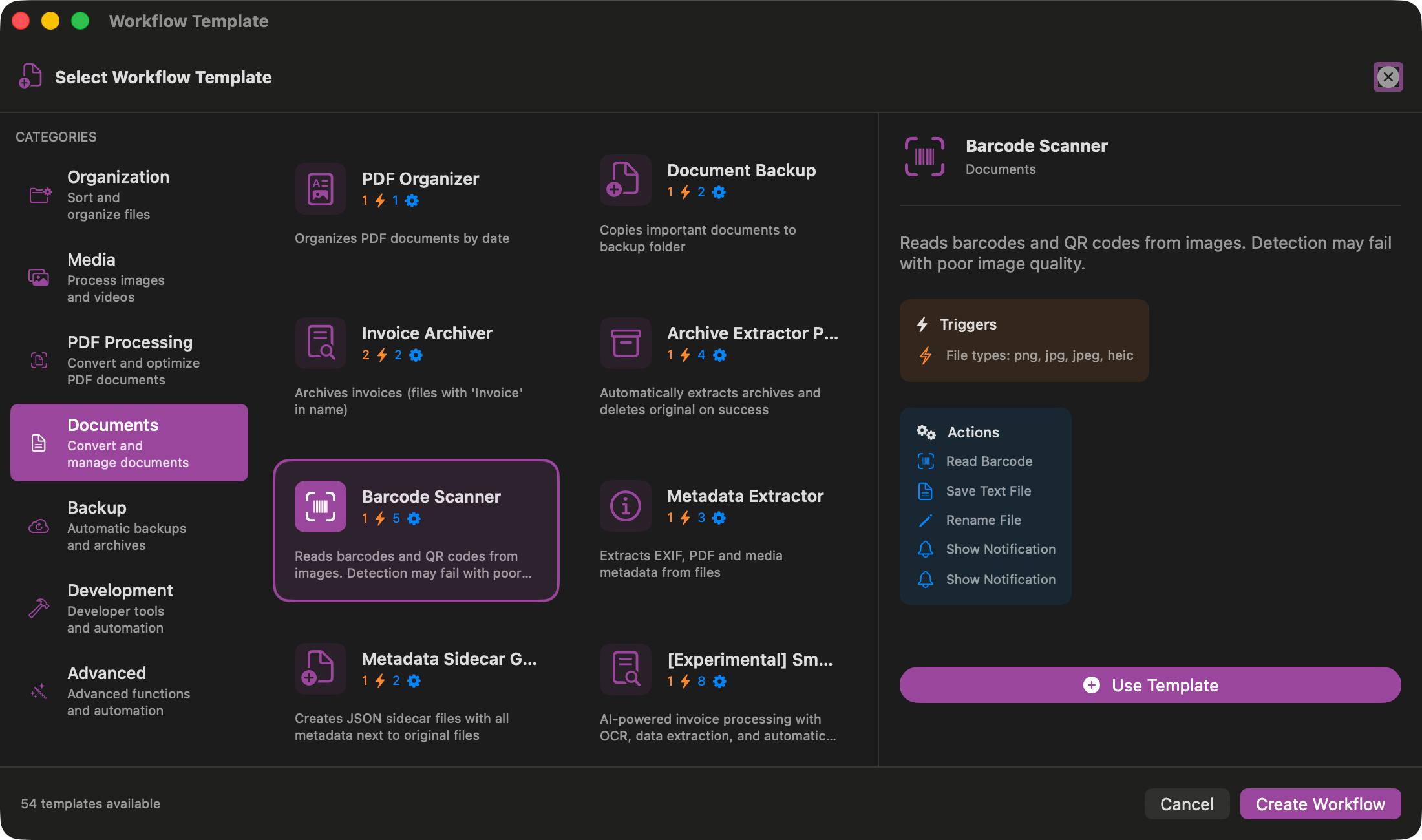The width and height of the screenshot is (1422, 840).
Task: Click 'File types: png, jpg, jpeg, heic' trigger
Action: [1039, 355]
